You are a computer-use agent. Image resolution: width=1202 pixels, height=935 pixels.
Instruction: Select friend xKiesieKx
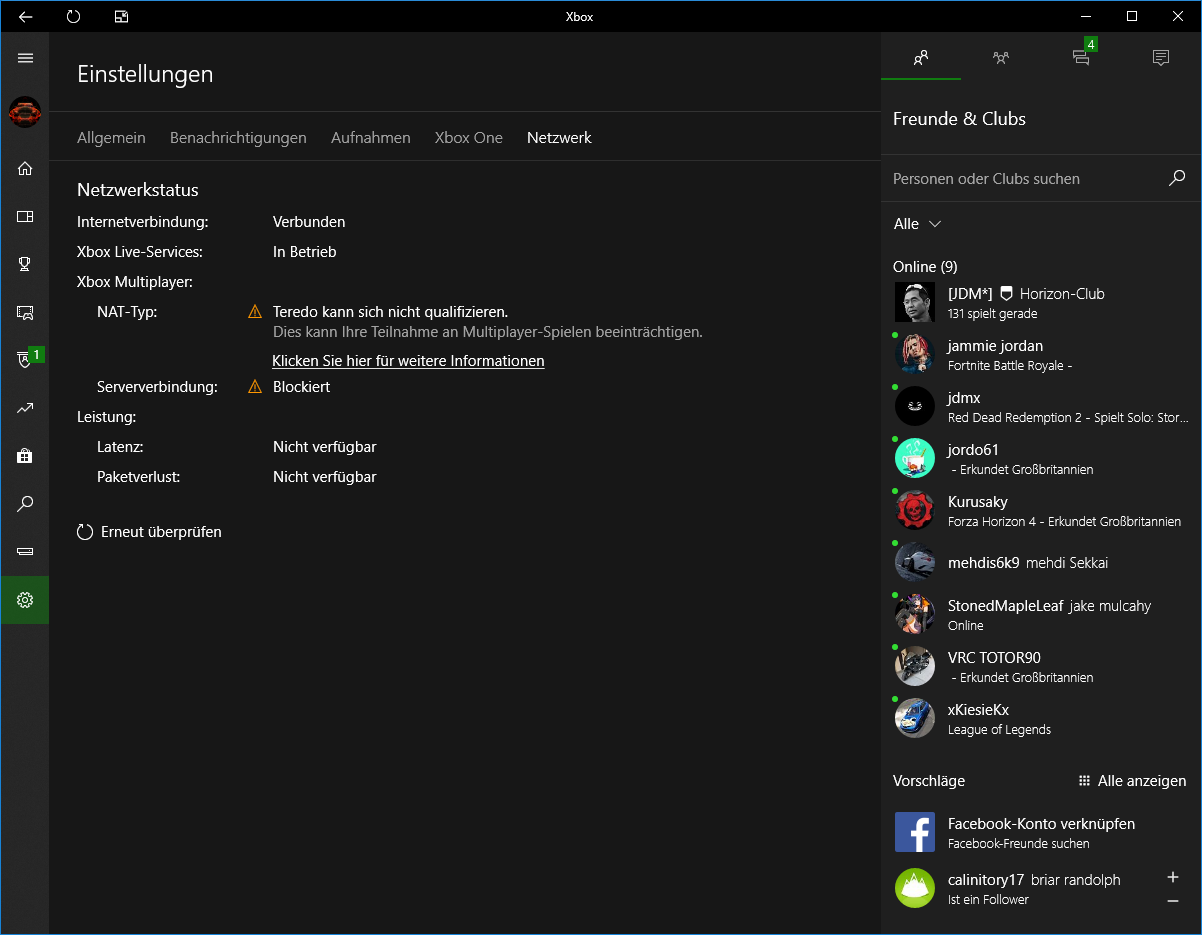[1041, 718]
